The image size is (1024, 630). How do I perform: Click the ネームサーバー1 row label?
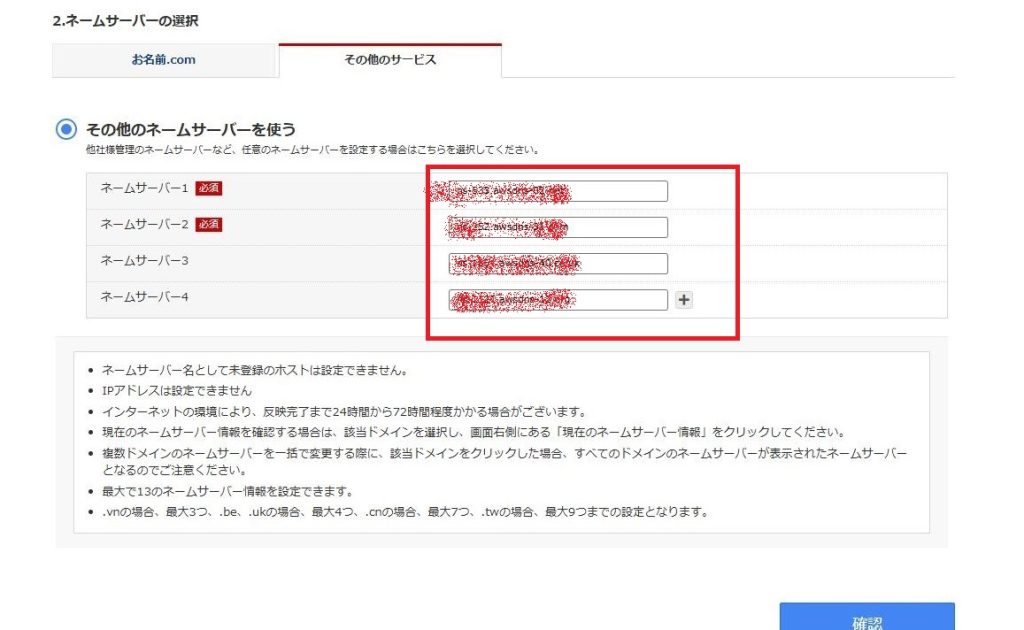tap(144, 188)
